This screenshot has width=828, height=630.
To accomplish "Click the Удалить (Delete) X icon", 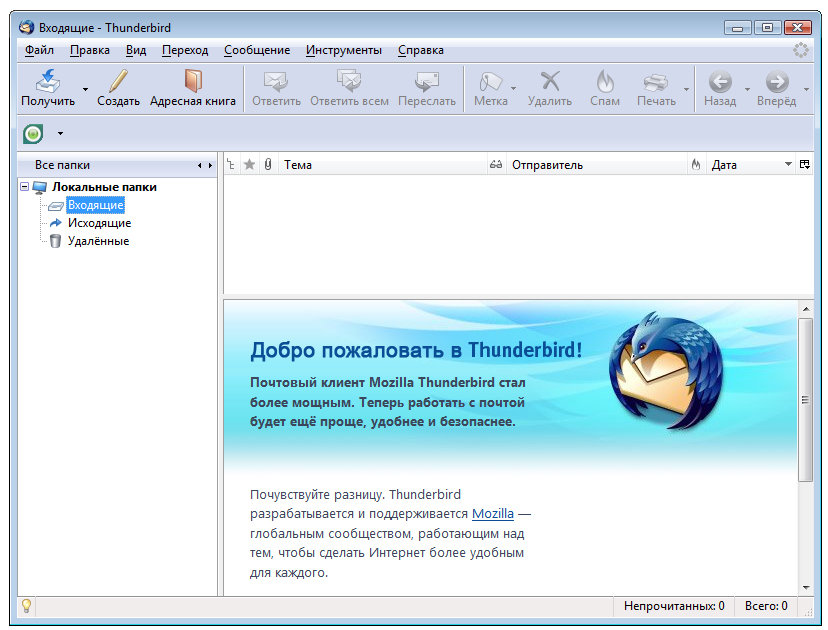I will 550,81.
